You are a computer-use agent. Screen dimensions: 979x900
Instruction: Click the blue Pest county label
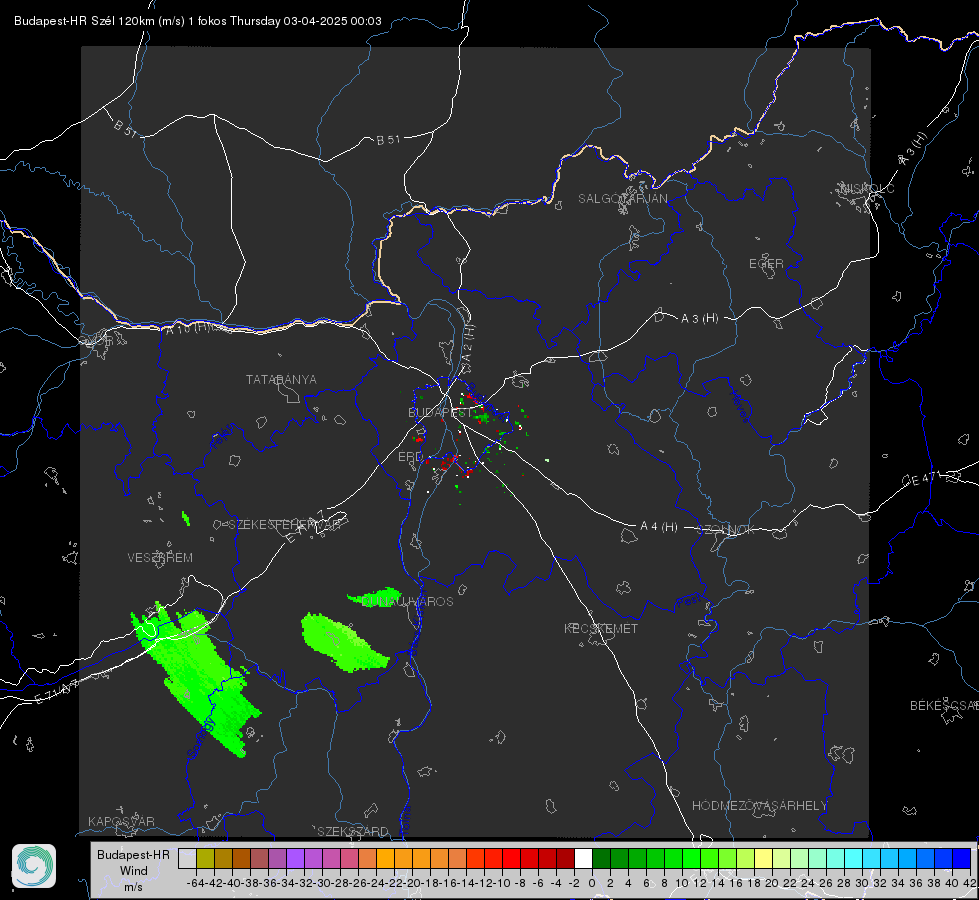tap(688, 601)
